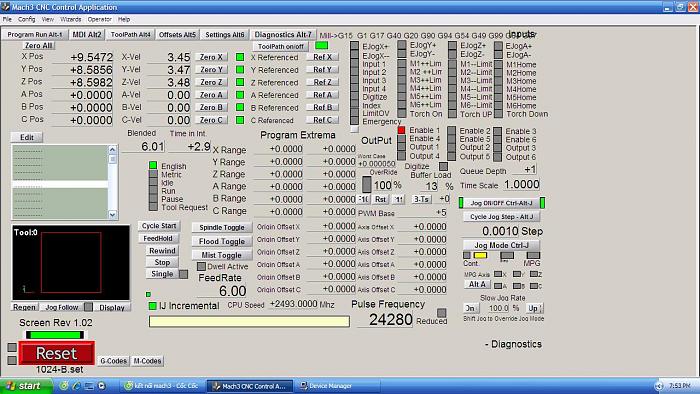Click the IJ Incremental LED indicator
Image resolution: width=700 pixels, height=394 pixels.
click(153, 306)
